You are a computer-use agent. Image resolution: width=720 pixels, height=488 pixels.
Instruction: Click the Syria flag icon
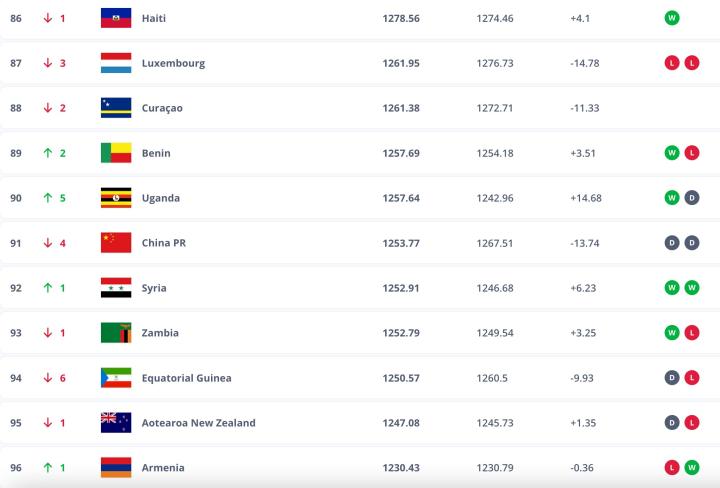[116, 288]
